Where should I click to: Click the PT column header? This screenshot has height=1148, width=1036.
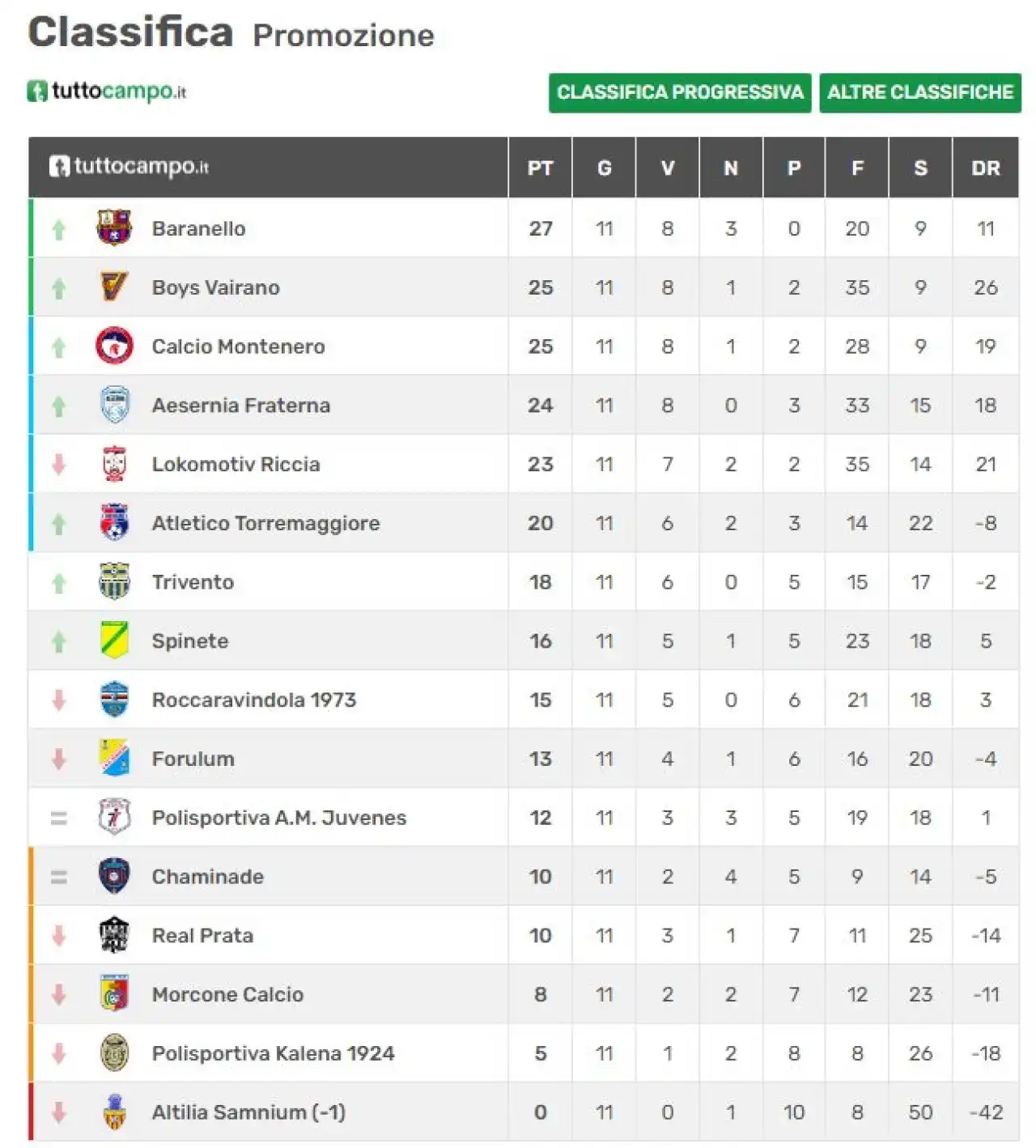[541, 168]
